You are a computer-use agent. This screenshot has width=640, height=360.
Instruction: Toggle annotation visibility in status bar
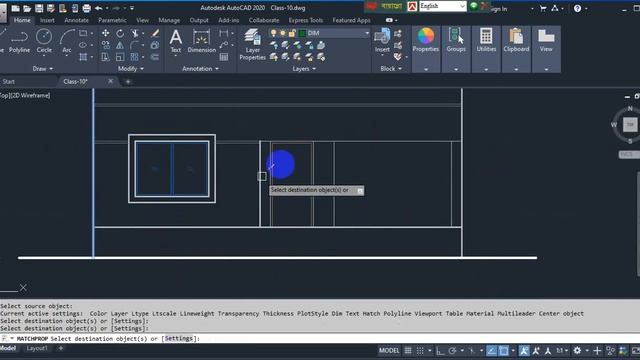click(524, 351)
